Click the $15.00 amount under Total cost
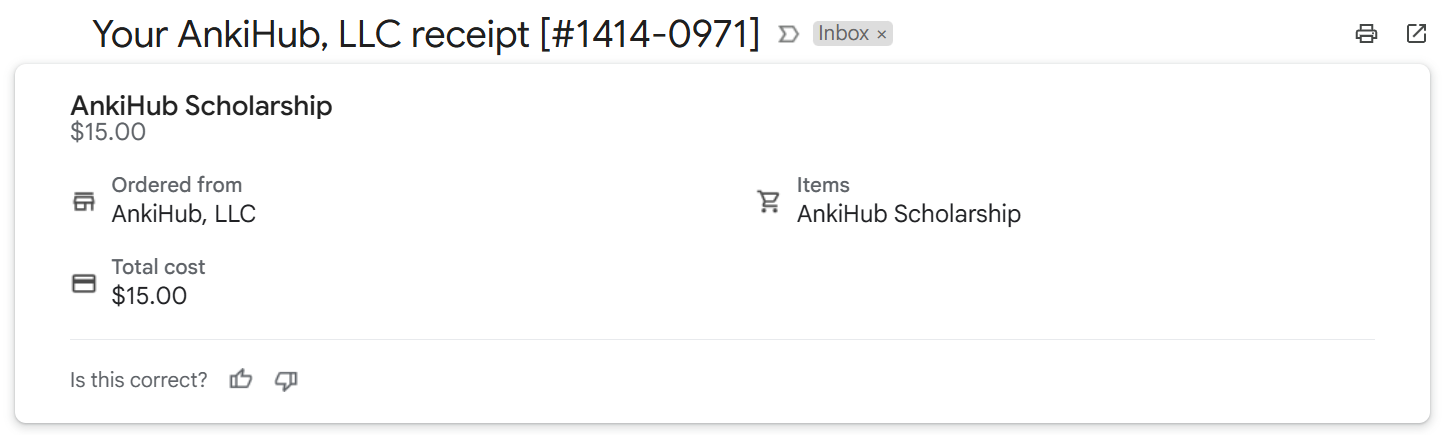This screenshot has width=1442, height=435. pyautogui.click(x=149, y=296)
